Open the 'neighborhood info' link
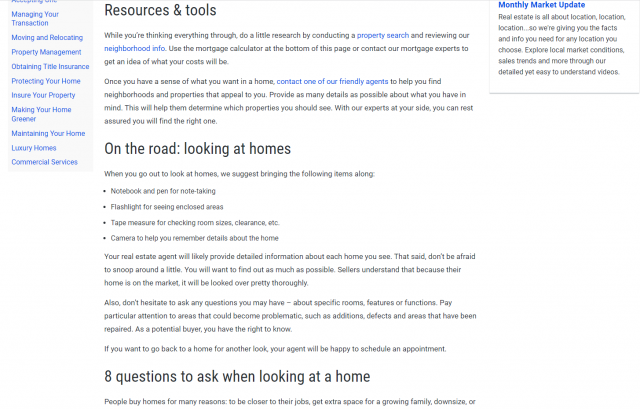Viewport: 640px width, 409px height. (x=135, y=47)
